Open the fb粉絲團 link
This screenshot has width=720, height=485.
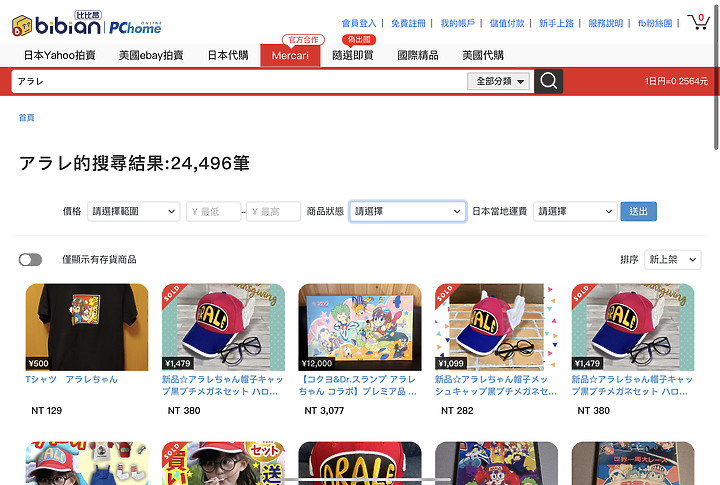[x=655, y=23]
